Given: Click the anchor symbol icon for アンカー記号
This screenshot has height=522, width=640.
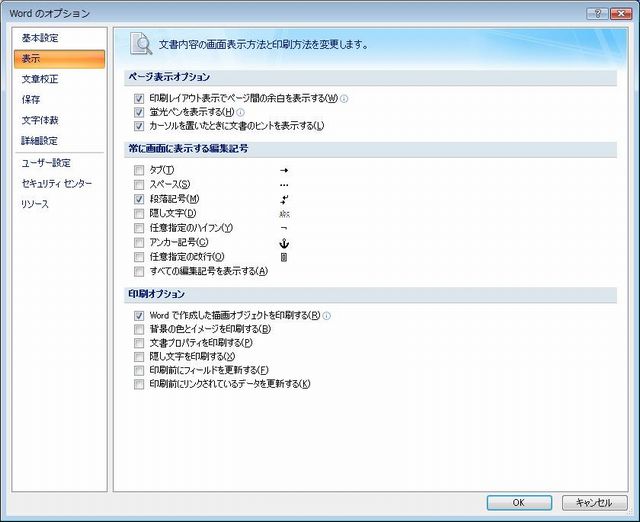Looking at the screenshot, I should [x=284, y=243].
